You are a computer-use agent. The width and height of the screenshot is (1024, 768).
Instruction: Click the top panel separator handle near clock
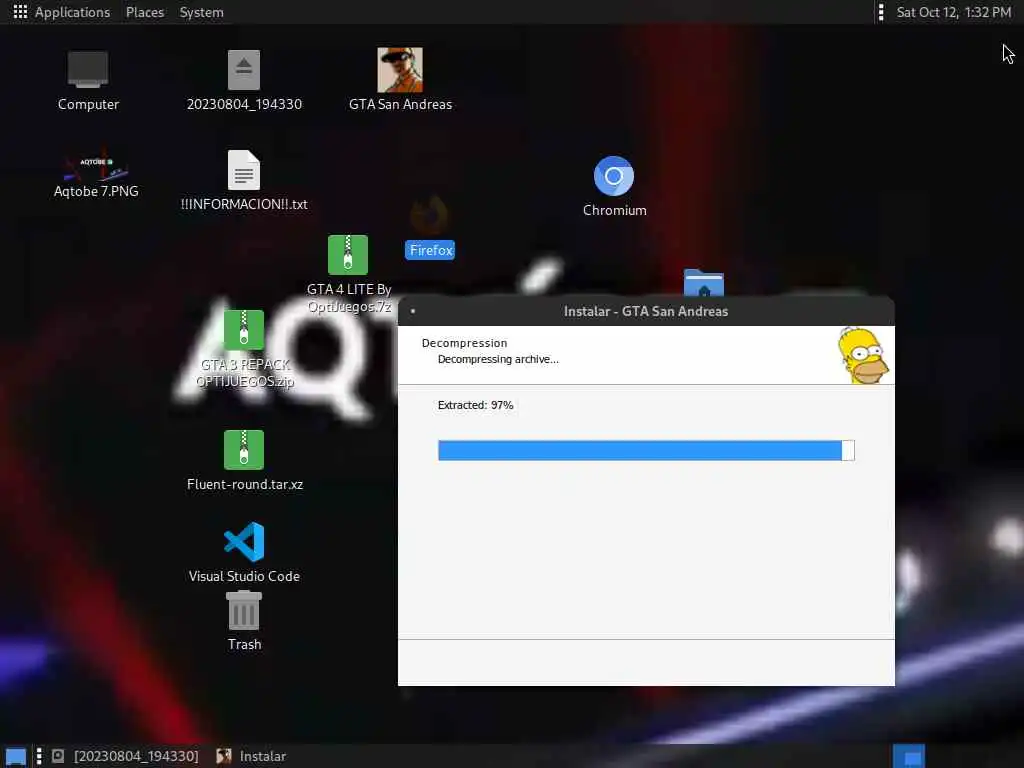(881, 12)
